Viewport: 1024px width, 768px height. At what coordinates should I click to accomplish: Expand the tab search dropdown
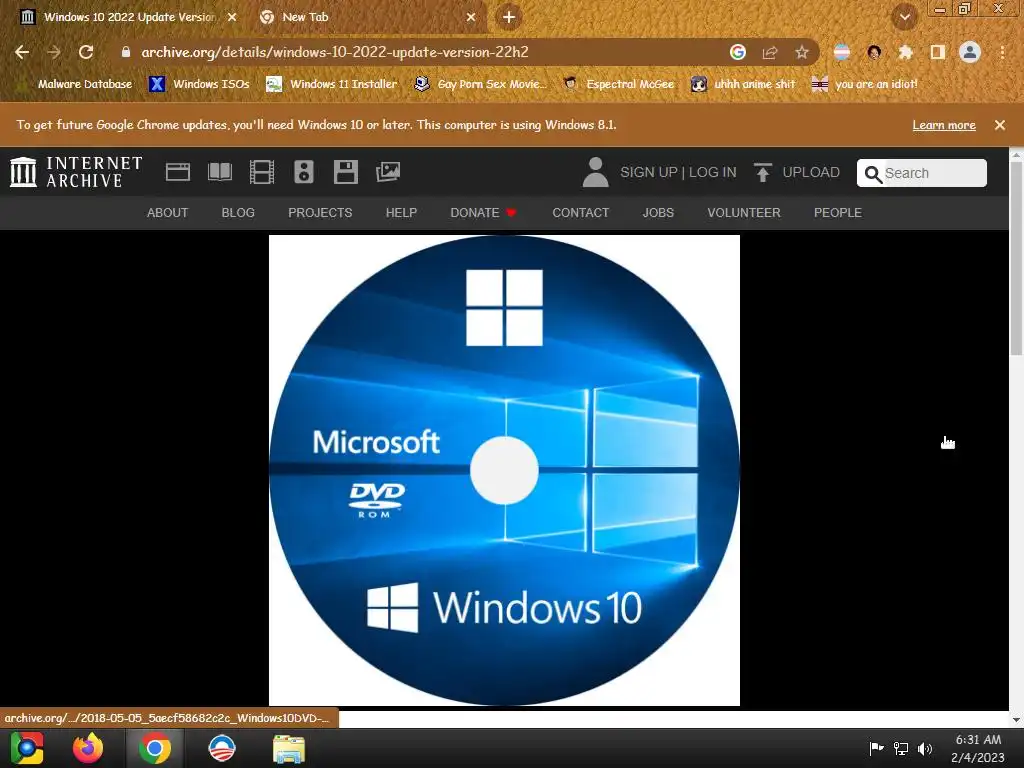tap(905, 18)
